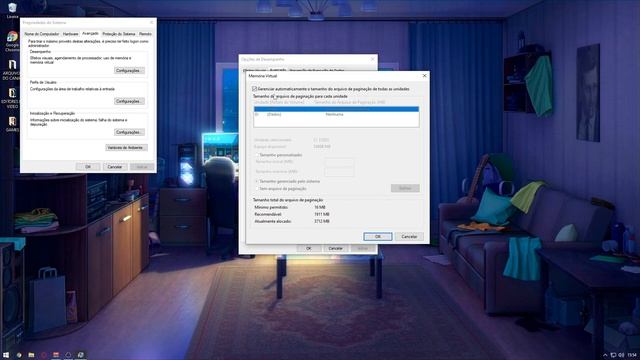The height and width of the screenshot is (360, 640).
Task: Click the red app icon on the taskbar
Action: 56,355
